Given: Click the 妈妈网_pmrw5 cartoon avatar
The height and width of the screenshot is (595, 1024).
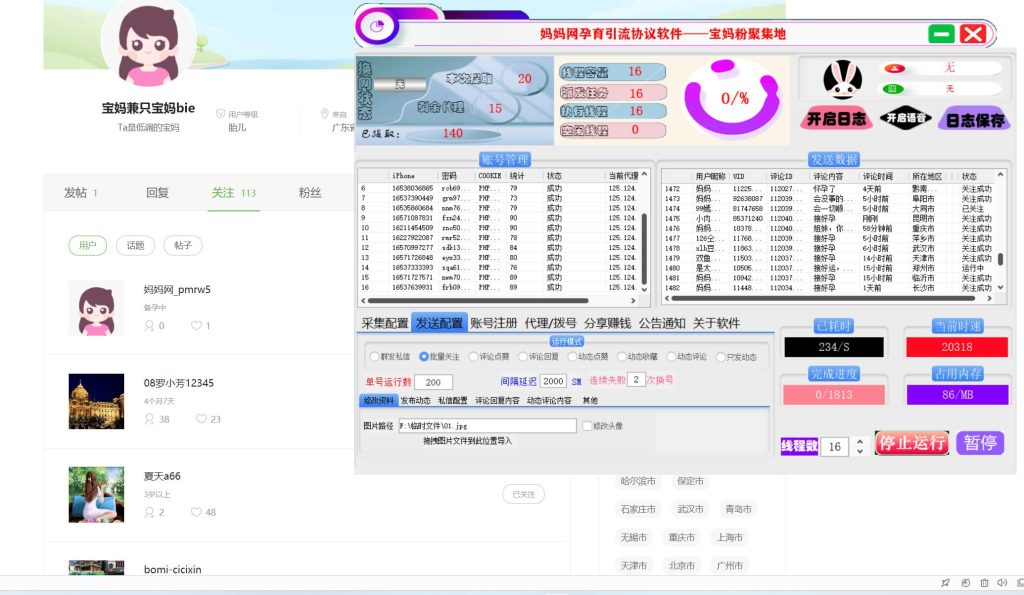Looking at the screenshot, I should pyautogui.click(x=96, y=308).
